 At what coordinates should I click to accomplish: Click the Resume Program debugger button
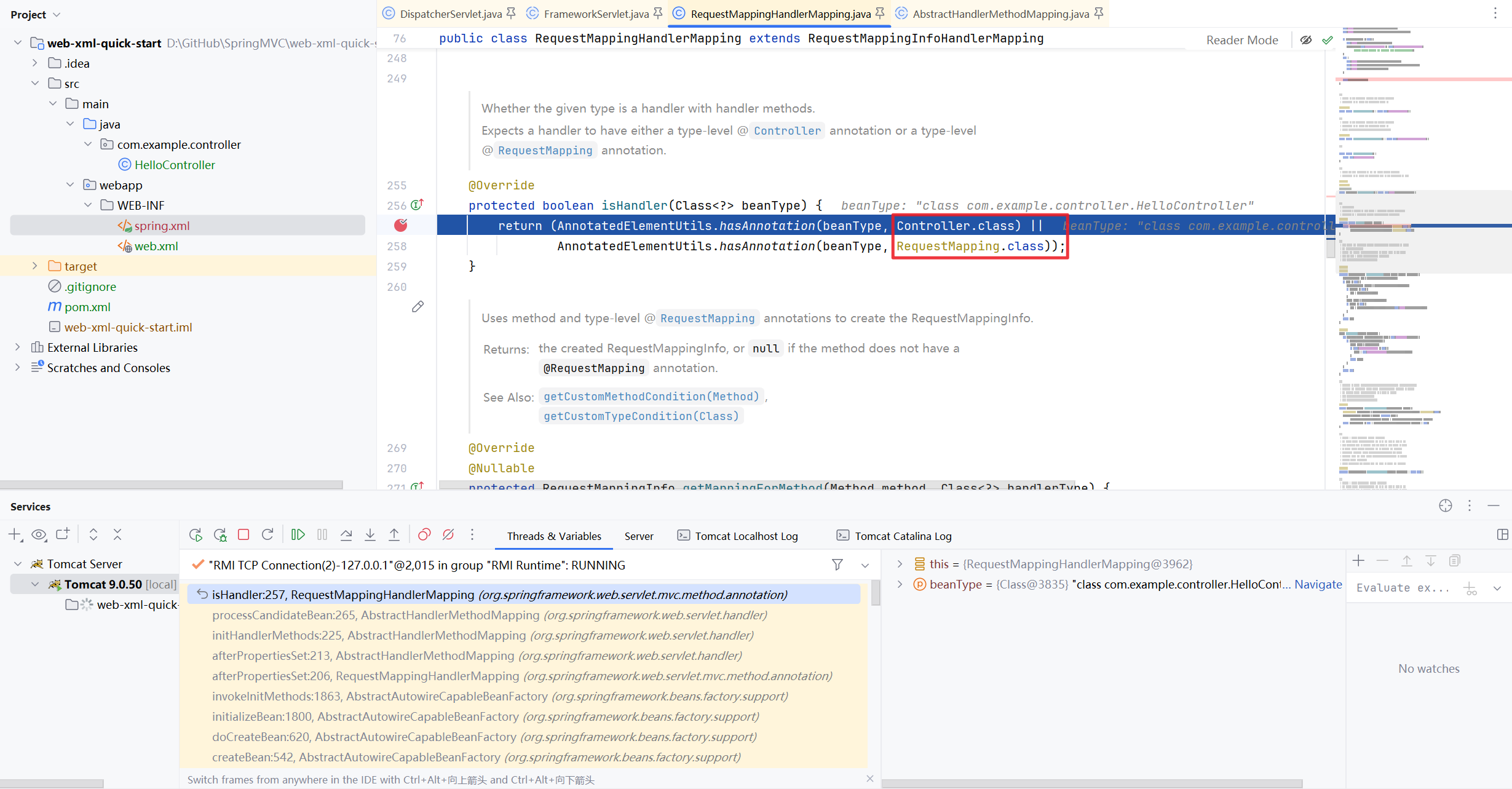pos(298,535)
